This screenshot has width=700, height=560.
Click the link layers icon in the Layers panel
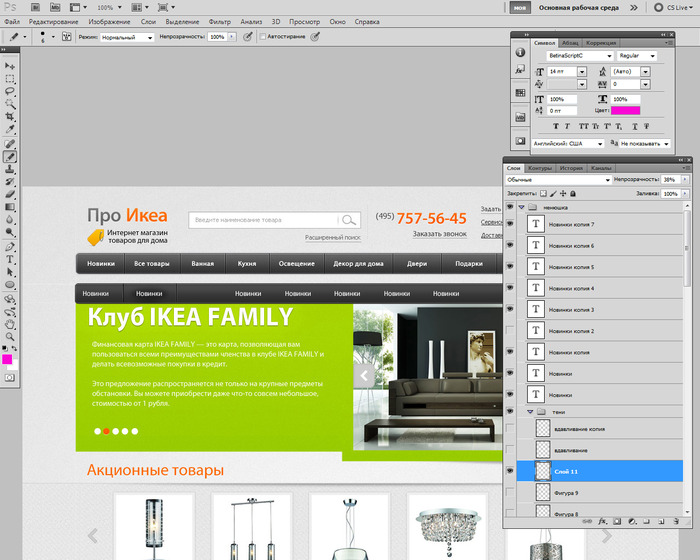[588, 521]
